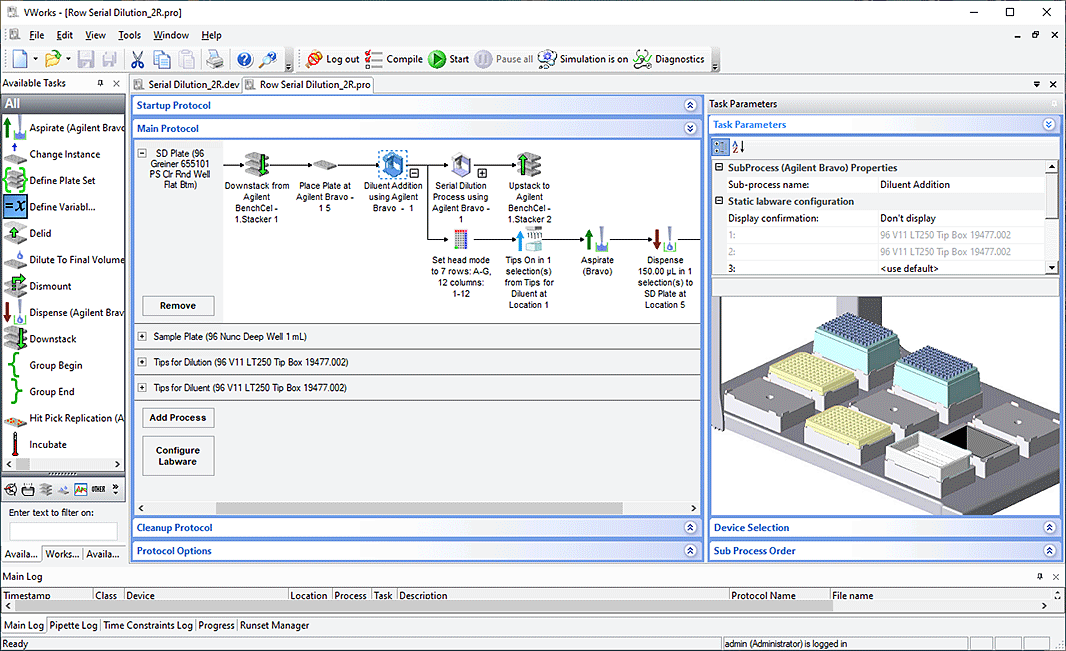Click the Aspirate (Bravo) step in protocol
Image resolution: width=1066 pixels, height=651 pixels.
coord(596,239)
